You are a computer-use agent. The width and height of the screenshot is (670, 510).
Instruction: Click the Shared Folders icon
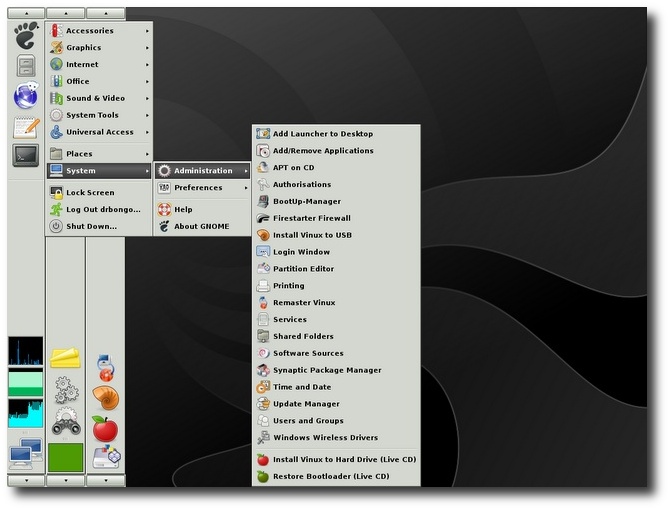[x=263, y=336]
